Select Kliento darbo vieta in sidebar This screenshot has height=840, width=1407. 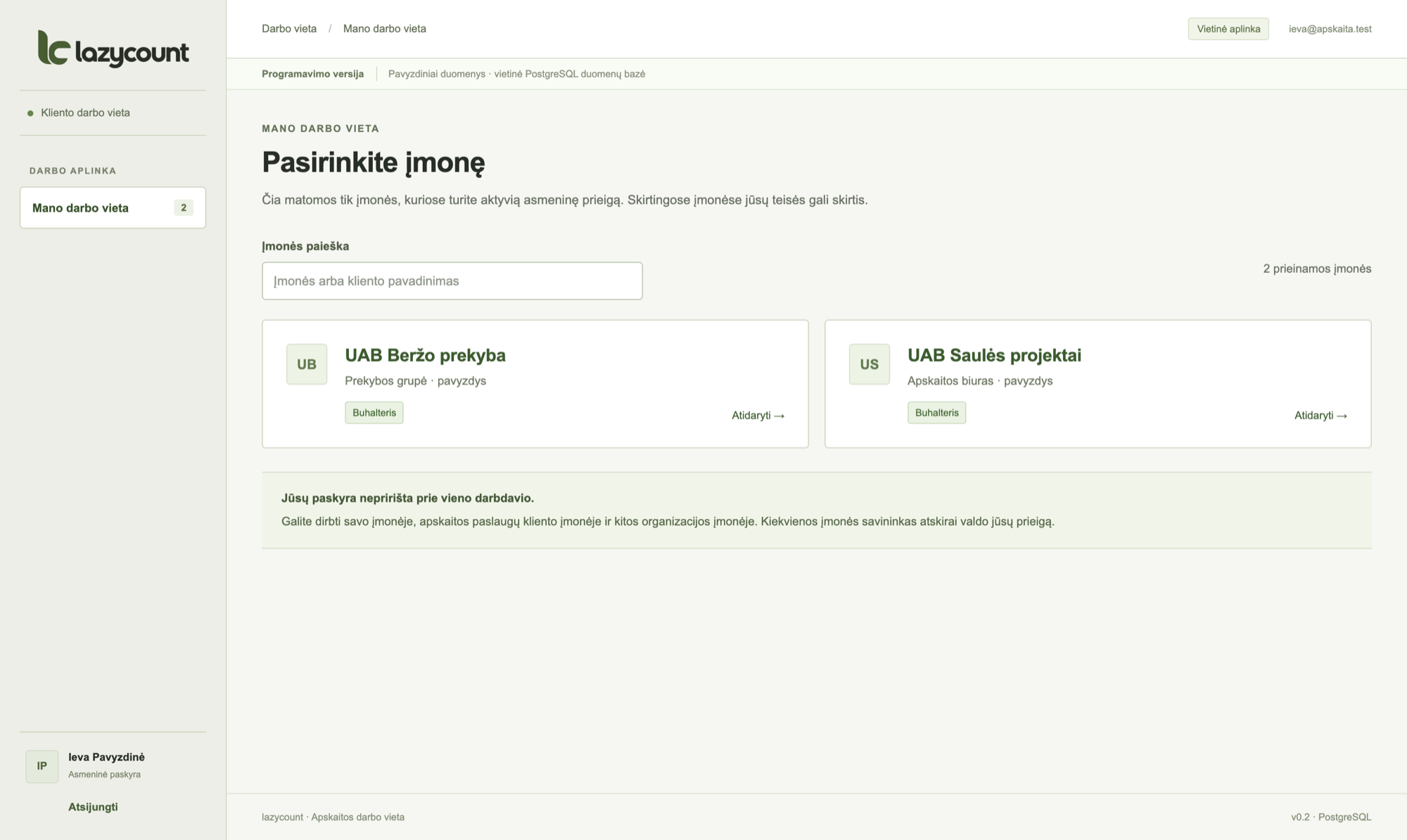coord(85,113)
